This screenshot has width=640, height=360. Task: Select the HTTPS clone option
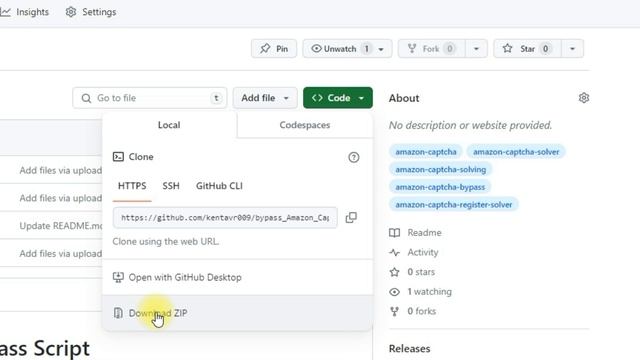click(132, 186)
